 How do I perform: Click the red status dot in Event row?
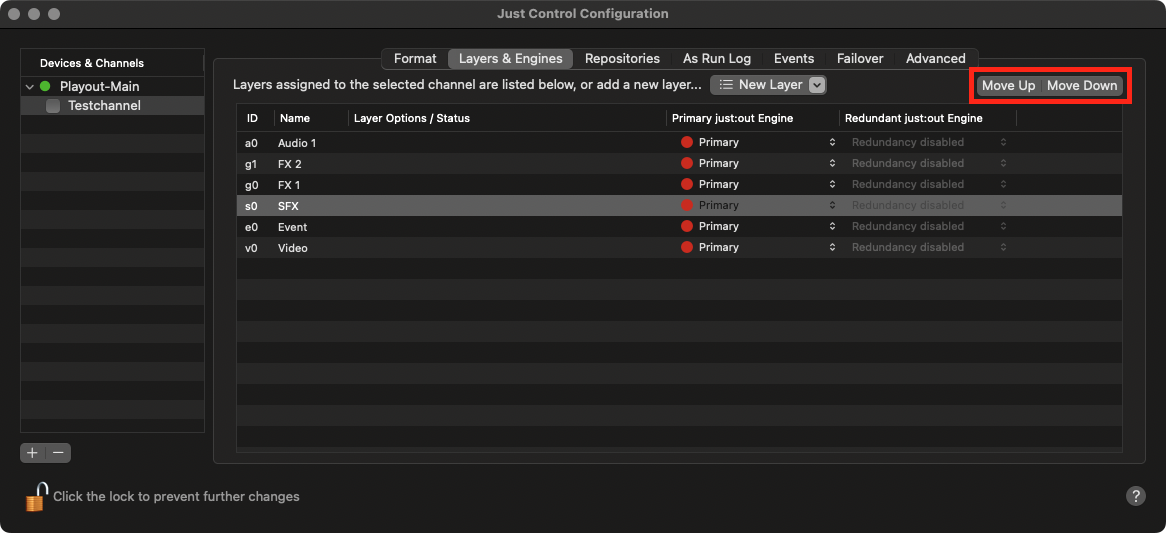coord(686,226)
